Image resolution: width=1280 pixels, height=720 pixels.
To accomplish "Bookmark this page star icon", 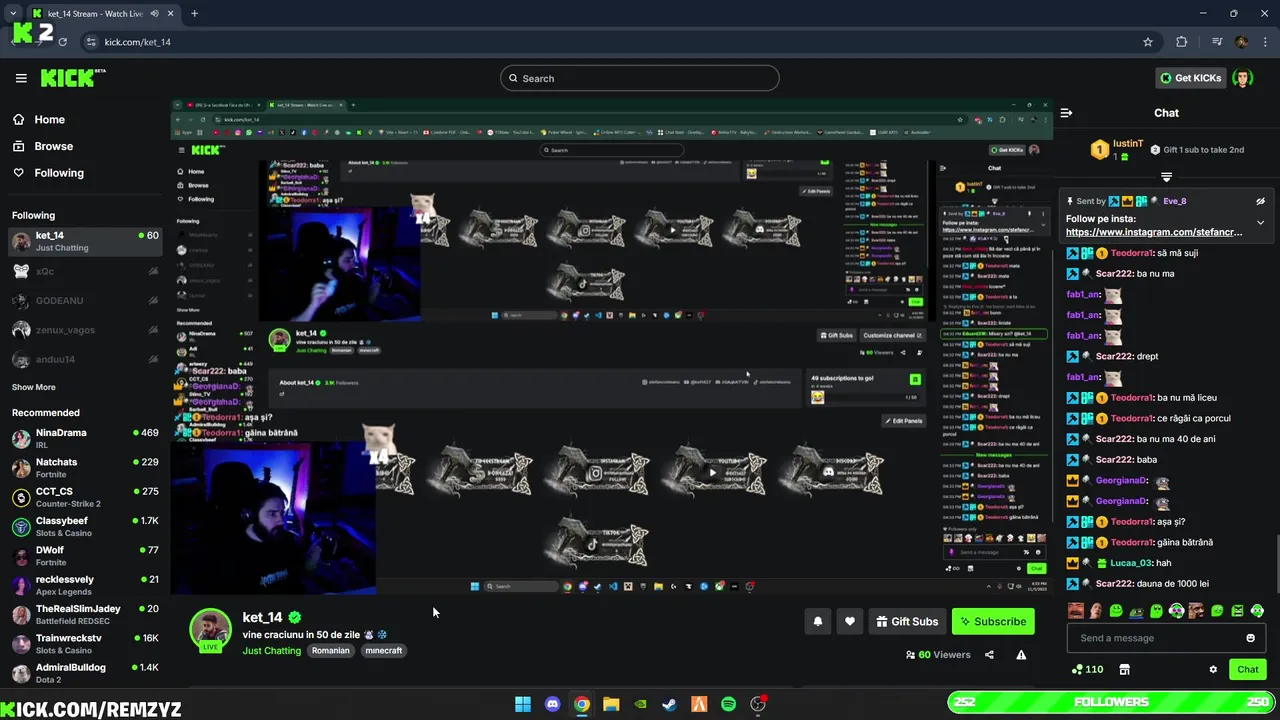I will 1148,42.
